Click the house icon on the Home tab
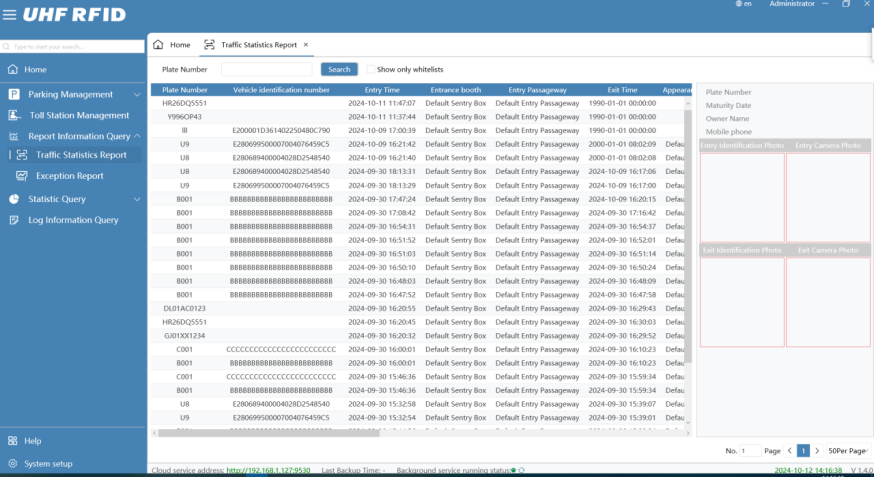Image resolution: width=875 pixels, height=478 pixels. 158,45
